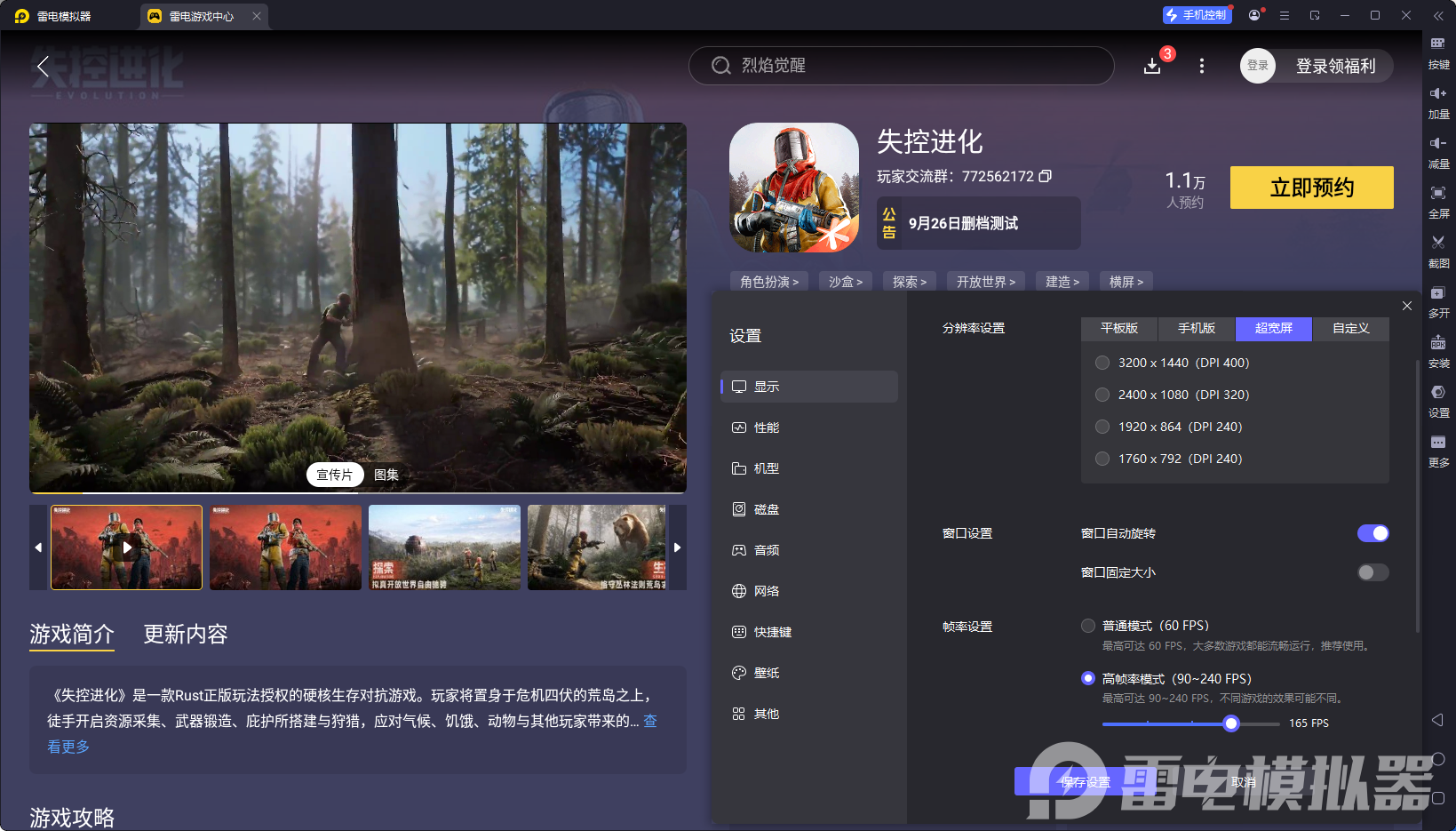The height and width of the screenshot is (831, 1456).
Task: Switch to the 更新内容 tab
Action: (x=185, y=635)
